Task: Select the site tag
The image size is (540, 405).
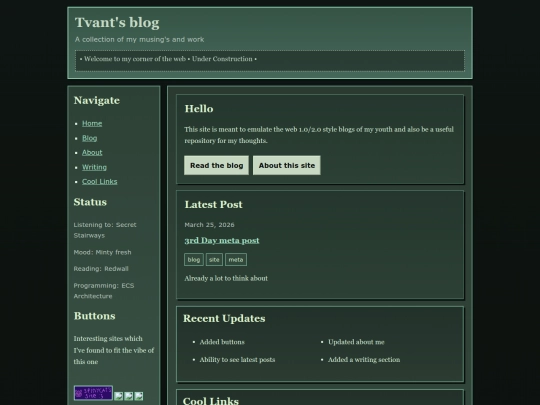Action: point(214,260)
